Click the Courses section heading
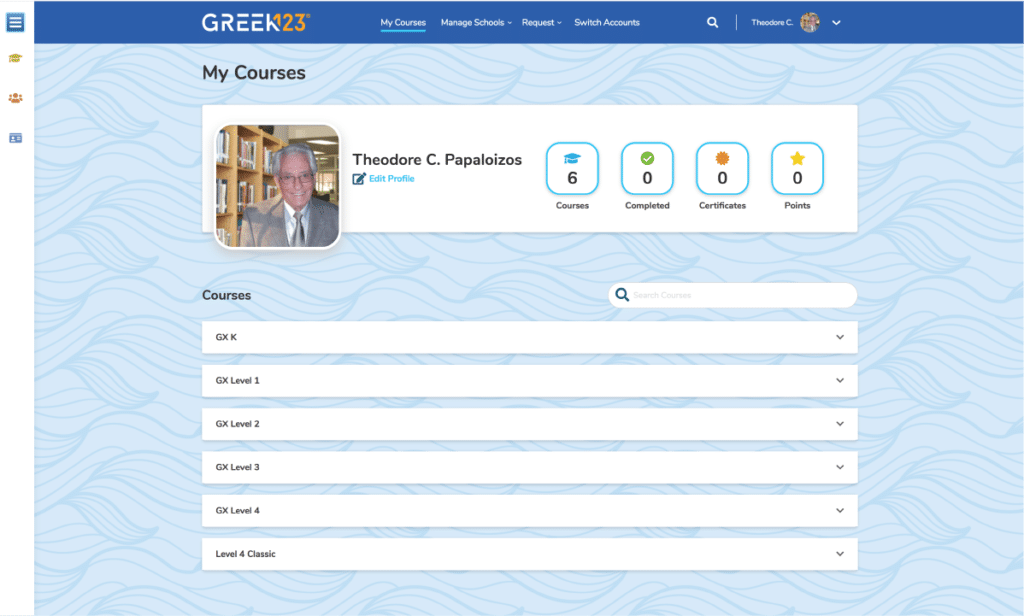 pos(227,295)
